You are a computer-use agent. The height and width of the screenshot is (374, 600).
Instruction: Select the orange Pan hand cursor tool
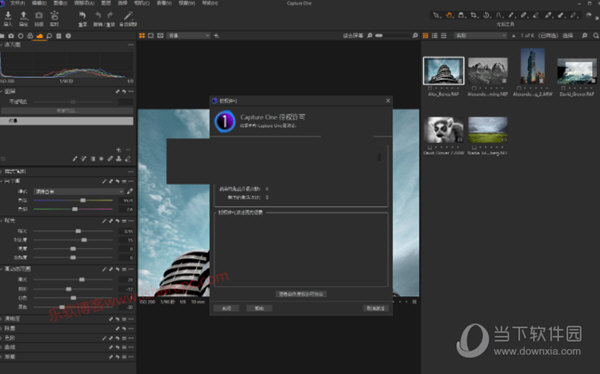pyautogui.click(x=449, y=15)
